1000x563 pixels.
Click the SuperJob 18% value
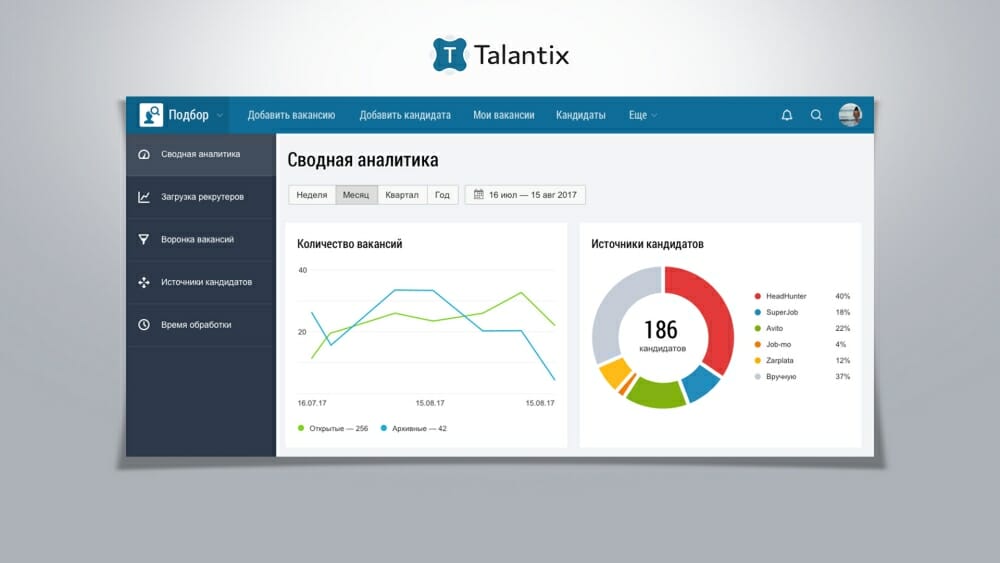842,312
